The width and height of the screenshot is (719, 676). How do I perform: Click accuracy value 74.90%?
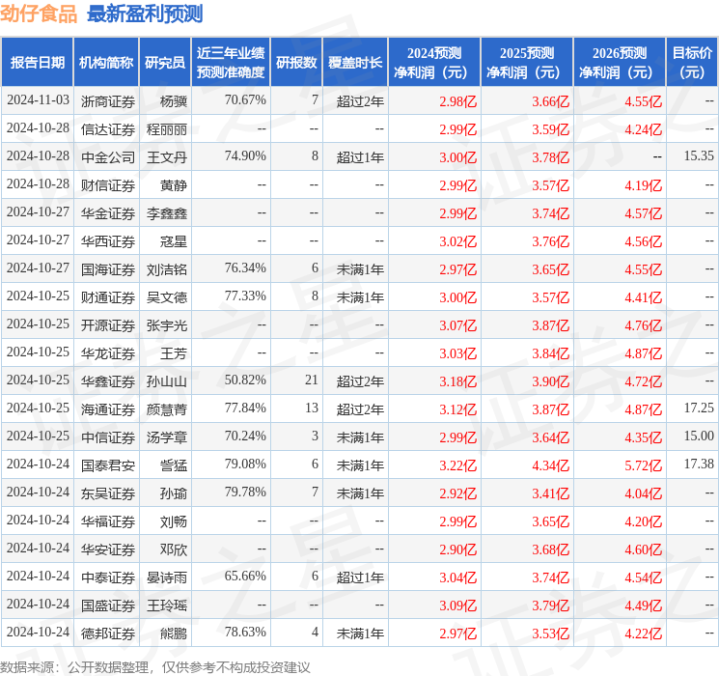[x=245, y=156]
